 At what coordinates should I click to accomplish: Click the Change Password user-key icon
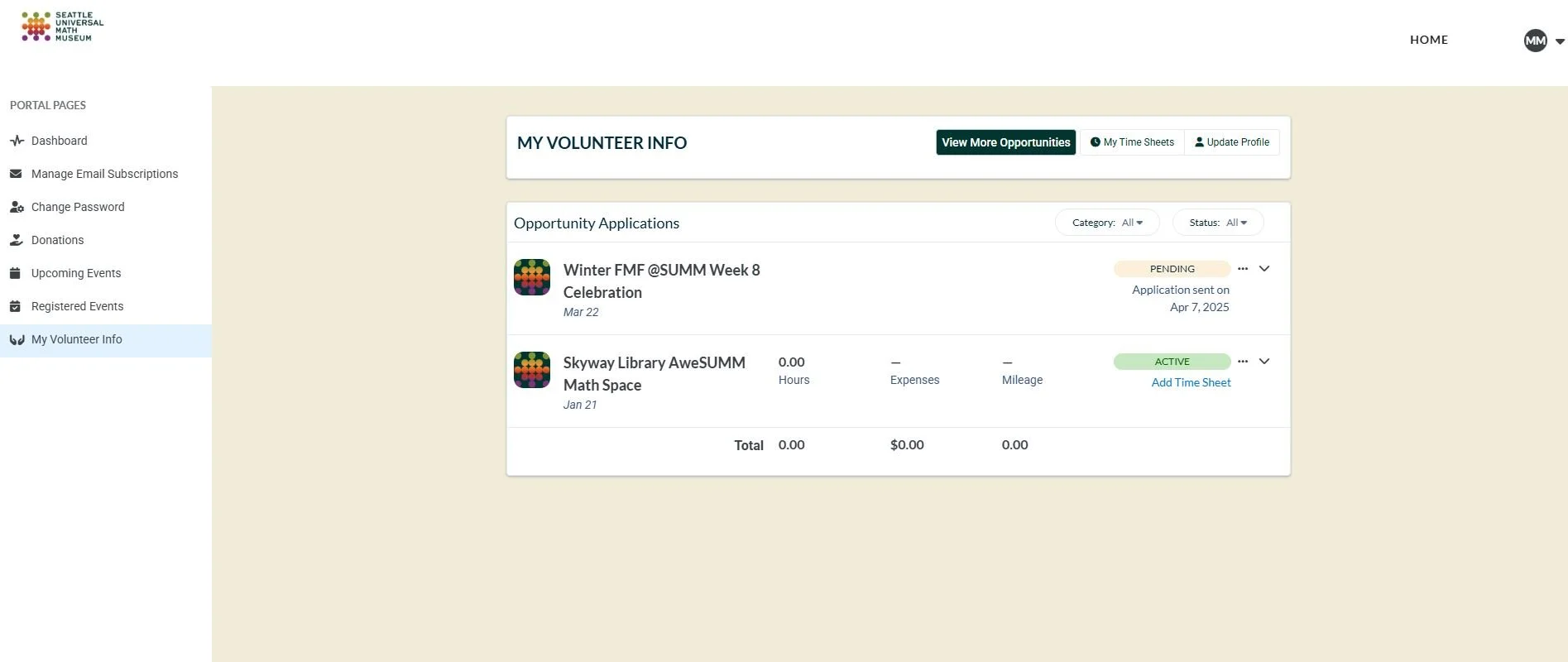pyautogui.click(x=17, y=207)
